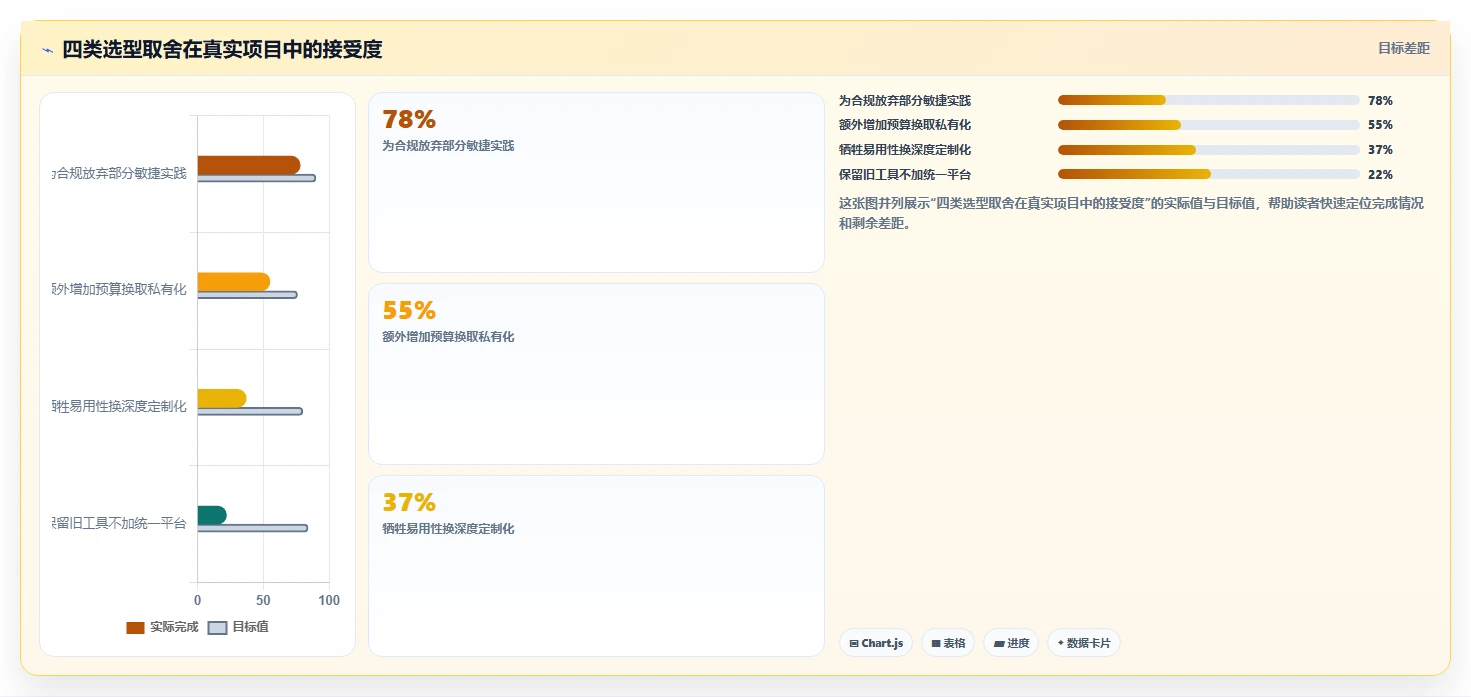Click the 37% value beside the third progress bar
1471x697 pixels.
(1380, 150)
